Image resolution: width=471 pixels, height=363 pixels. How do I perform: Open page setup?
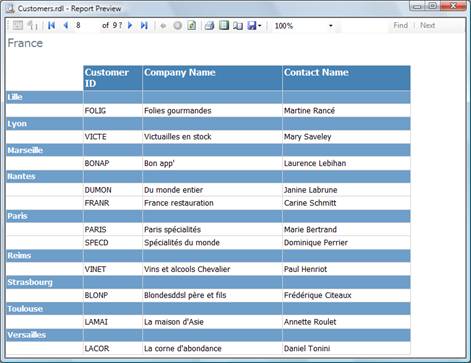tap(238, 26)
